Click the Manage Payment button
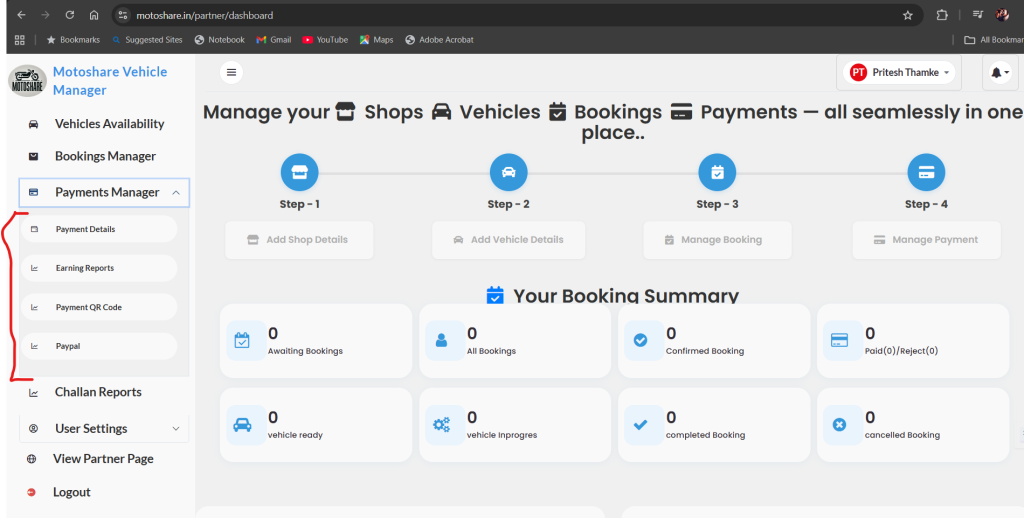 coord(926,240)
